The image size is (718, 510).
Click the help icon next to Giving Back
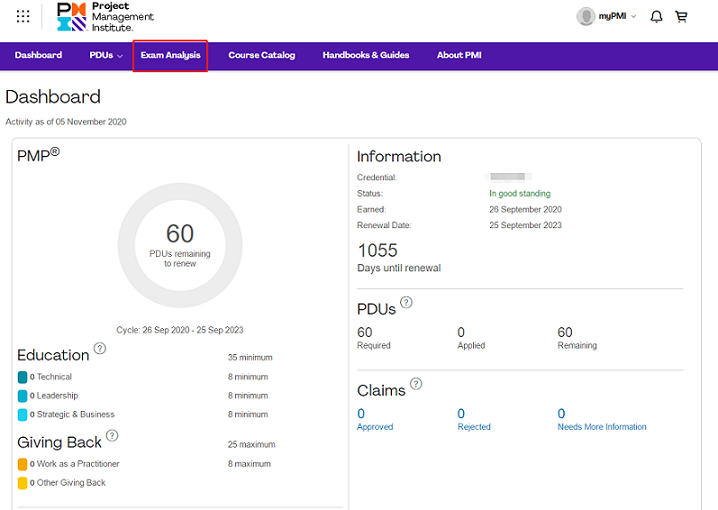click(112, 435)
